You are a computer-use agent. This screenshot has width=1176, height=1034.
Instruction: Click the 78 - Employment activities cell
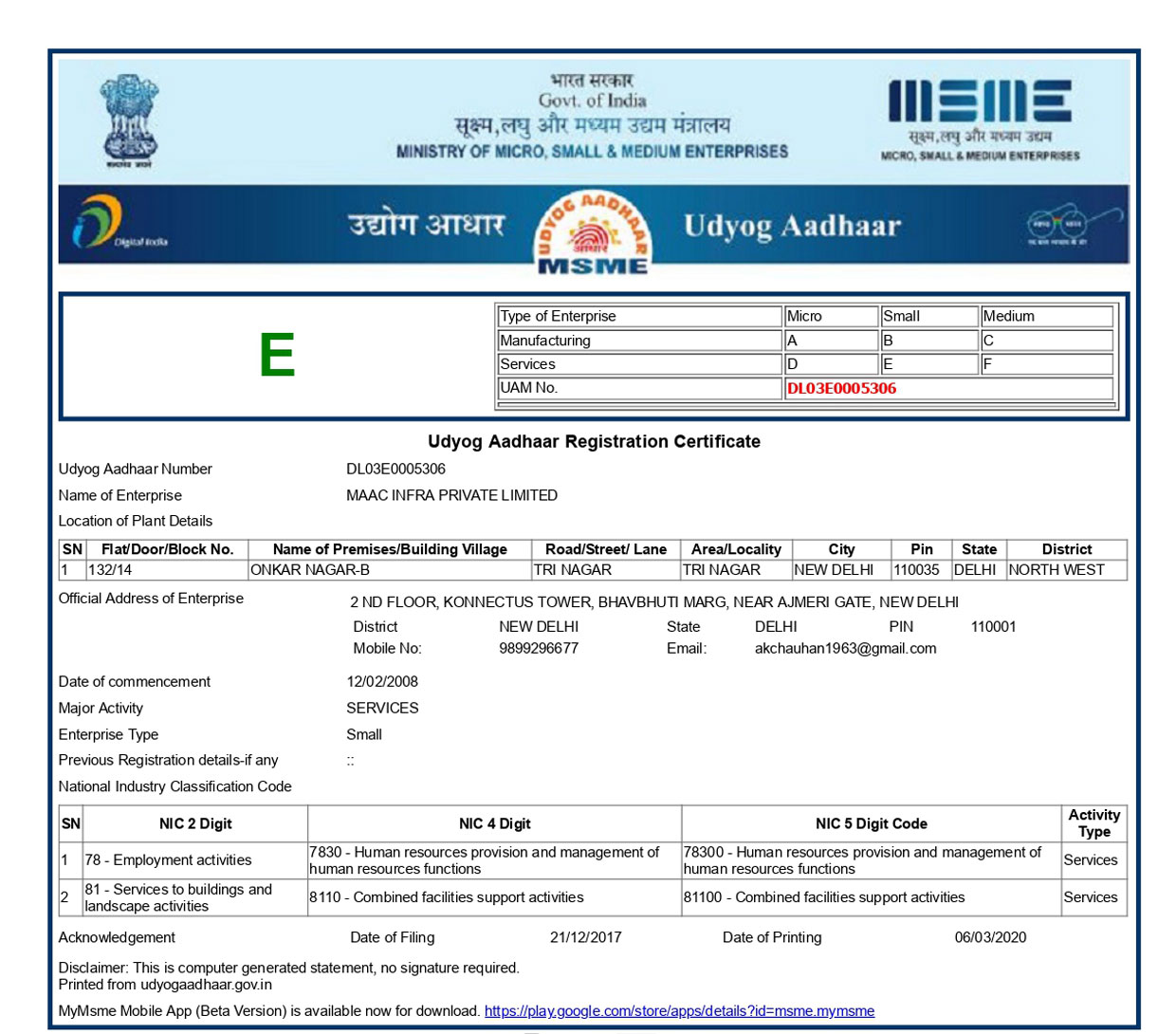tap(168, 860)
